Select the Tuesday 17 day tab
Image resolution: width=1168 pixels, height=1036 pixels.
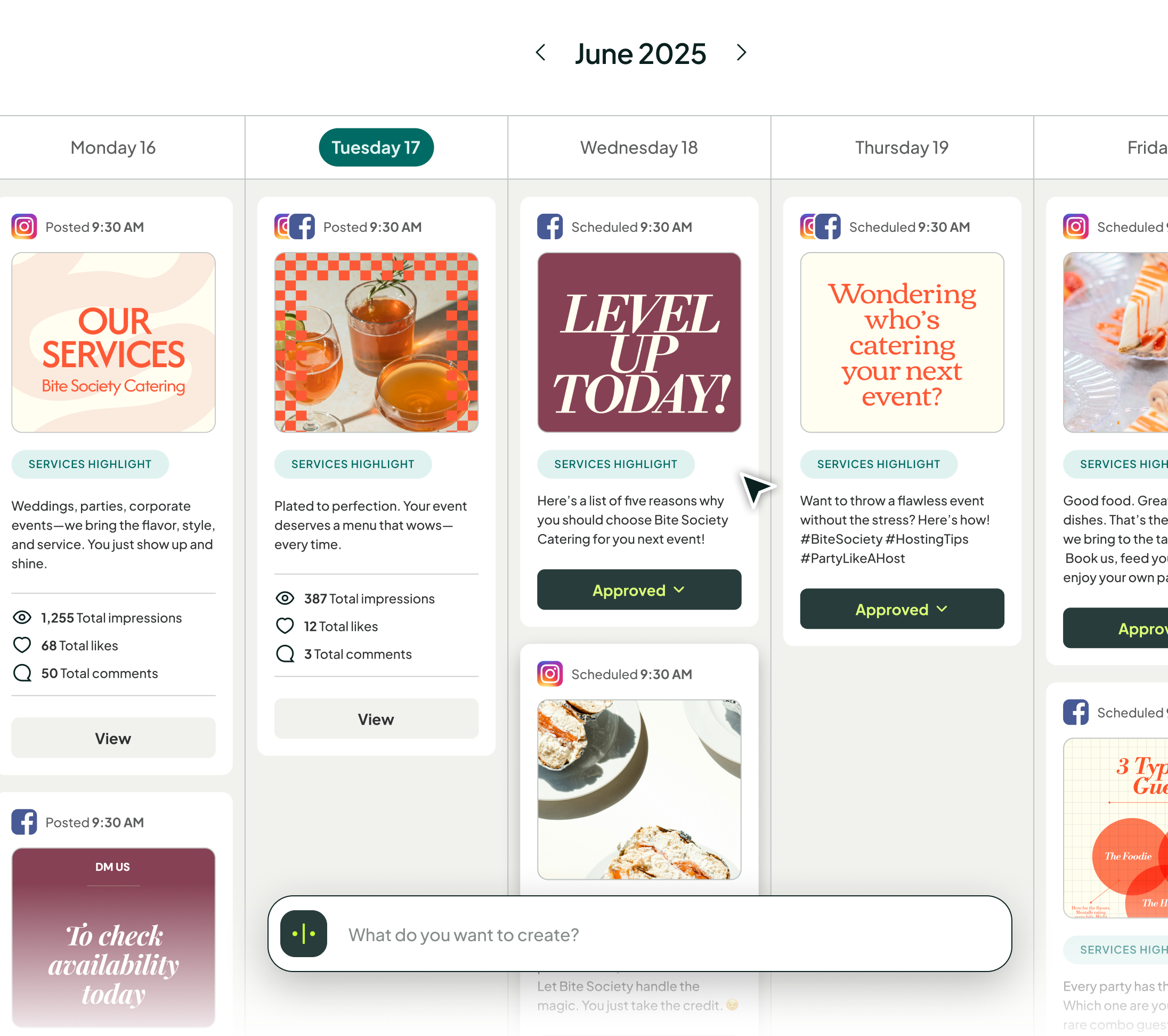[x=376, y=148]
